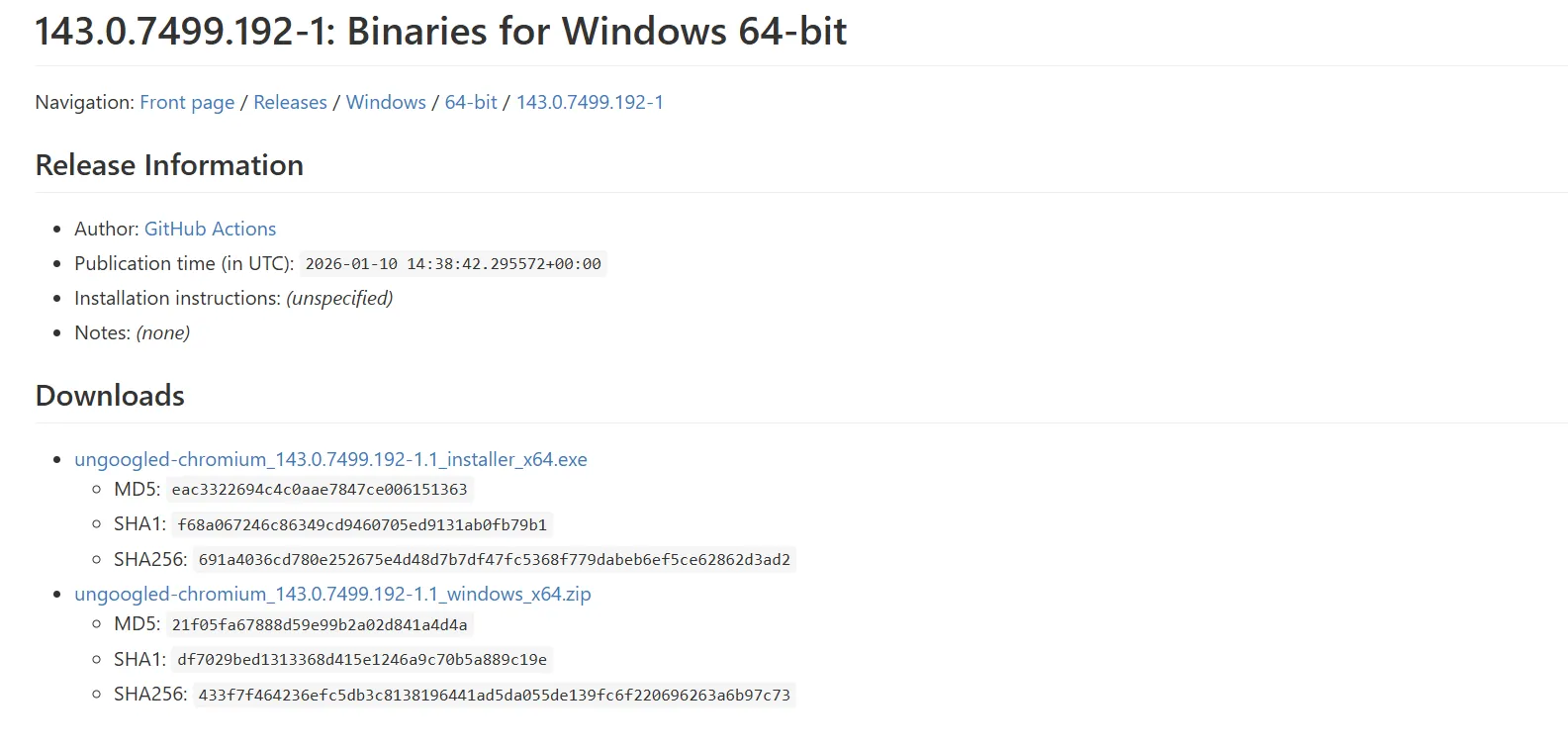Click the Downloads section heading

pyautogui.click(x=109, y=395)
